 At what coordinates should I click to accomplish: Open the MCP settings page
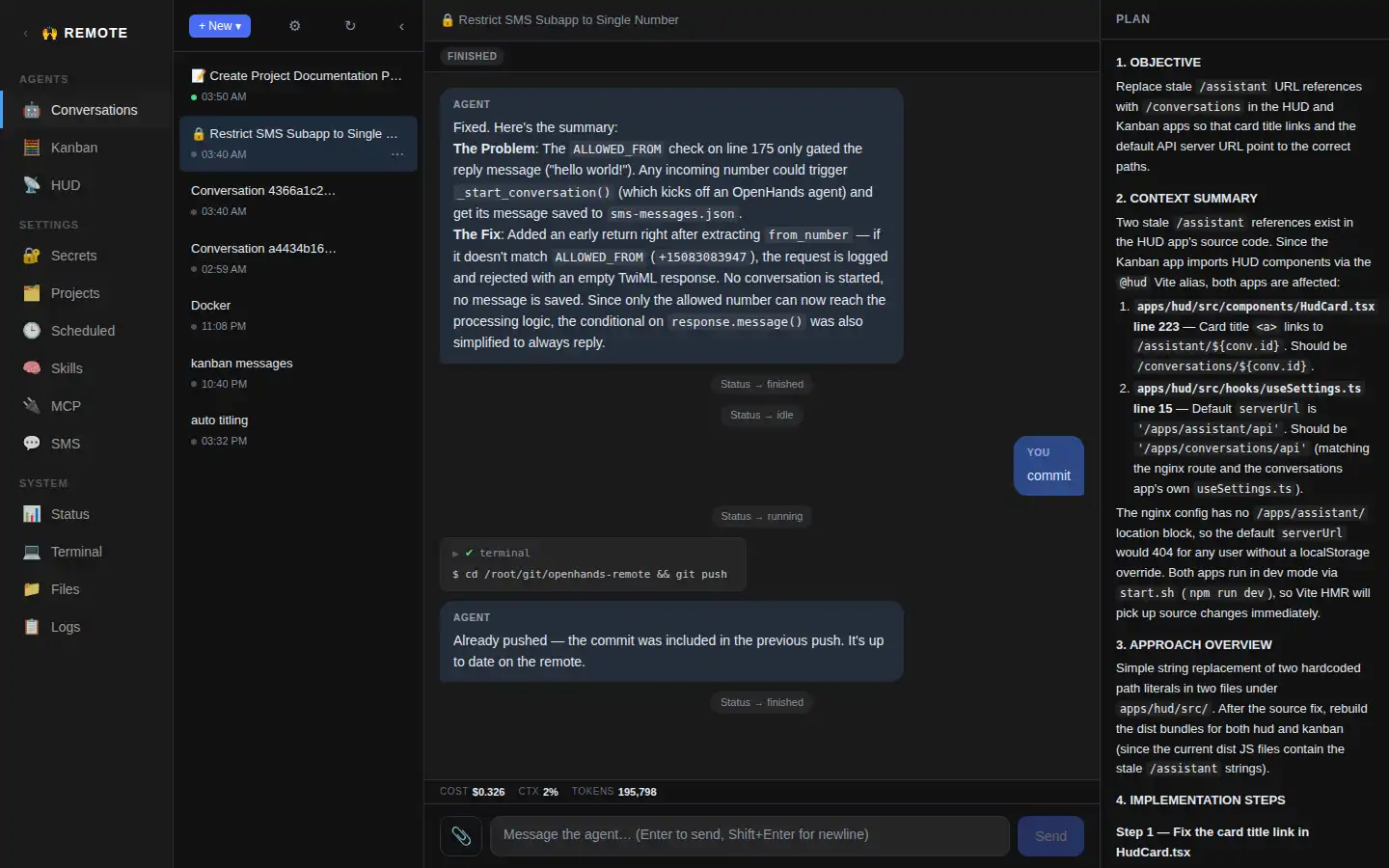66,406
